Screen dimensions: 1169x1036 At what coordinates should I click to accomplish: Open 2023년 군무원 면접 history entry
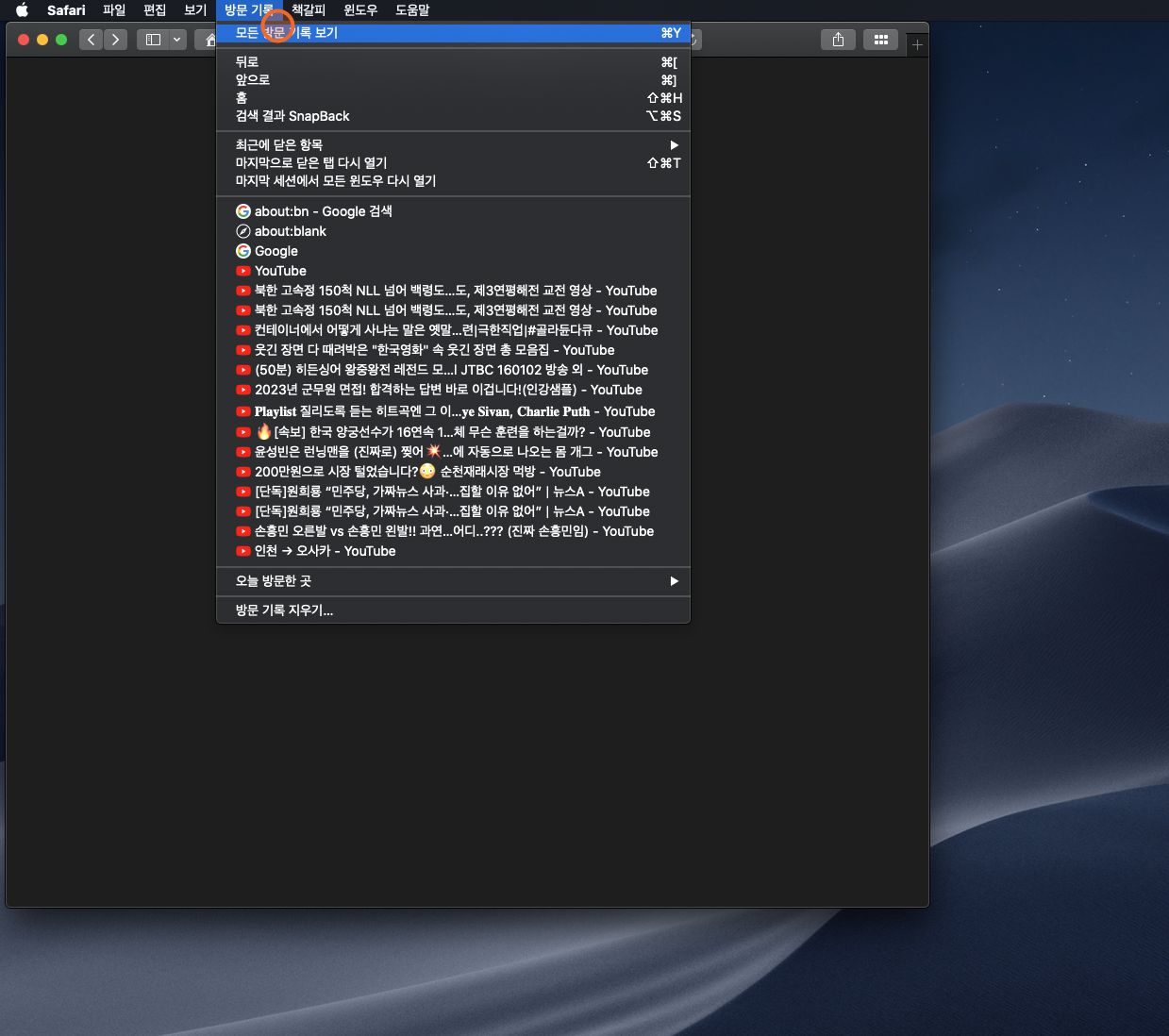click(454, 390)
